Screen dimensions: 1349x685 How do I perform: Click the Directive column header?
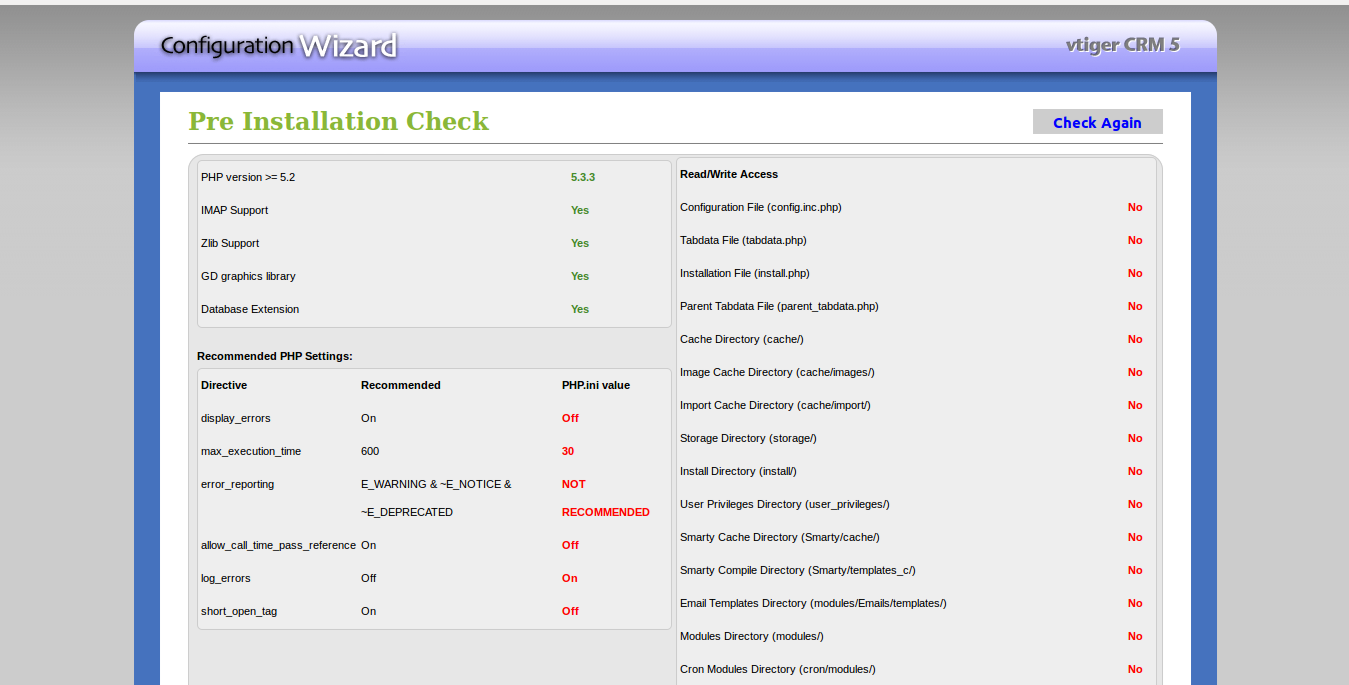(224, 385)
